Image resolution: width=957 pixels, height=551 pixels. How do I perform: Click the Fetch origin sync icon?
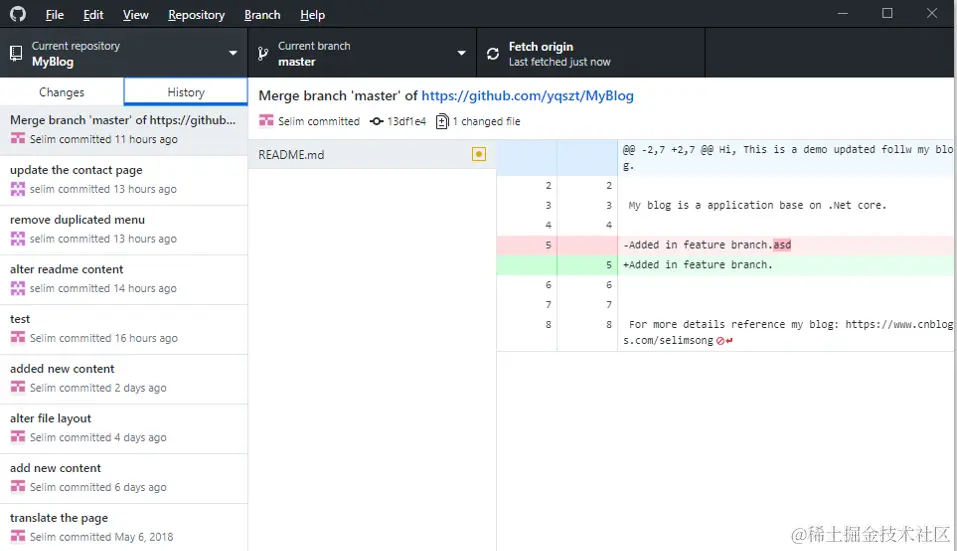pyautogui.click(x=493, y=54)
